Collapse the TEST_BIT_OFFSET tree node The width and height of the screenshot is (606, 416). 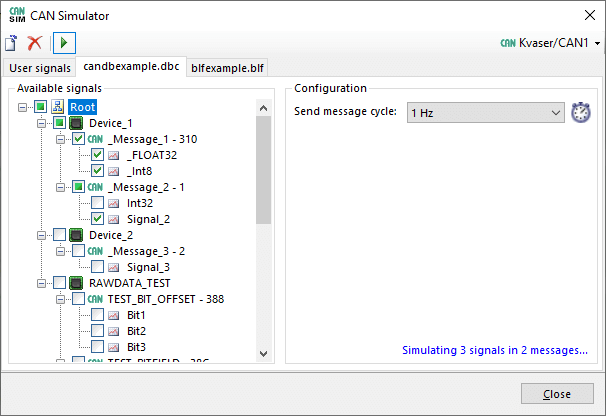[60, 298]
